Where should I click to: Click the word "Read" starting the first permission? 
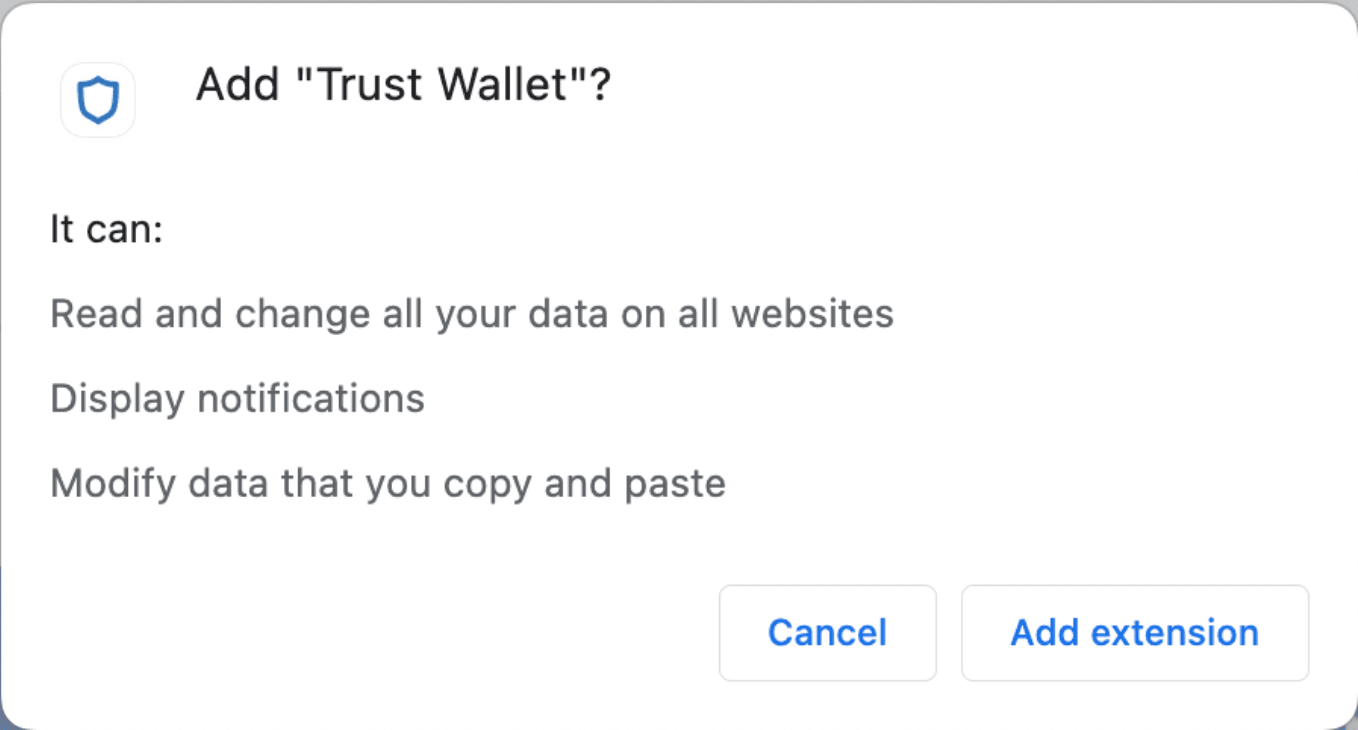[x=87, y=314]
